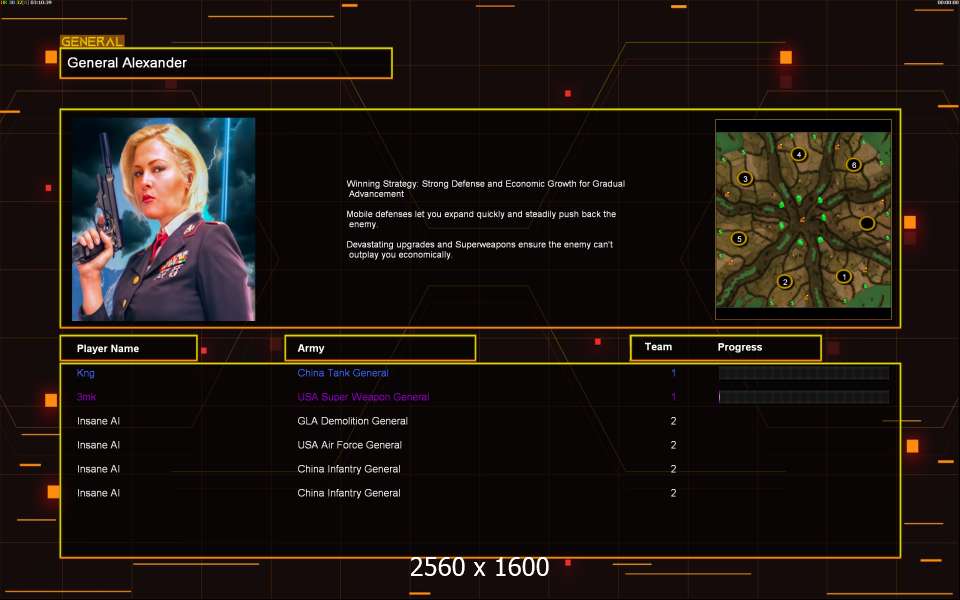
Task: Pick start position marker 6 on the minimap
Action: point(853,165)
